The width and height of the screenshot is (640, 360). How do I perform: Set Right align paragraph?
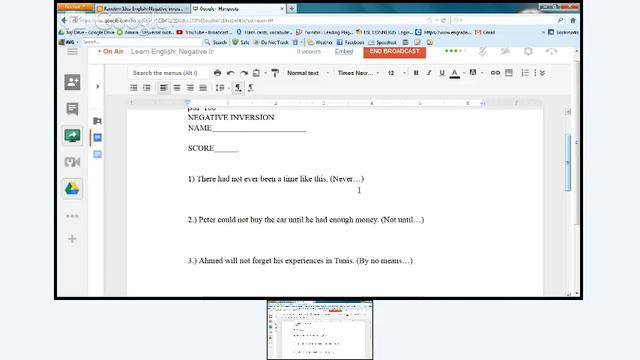click(x=190, y=88)
